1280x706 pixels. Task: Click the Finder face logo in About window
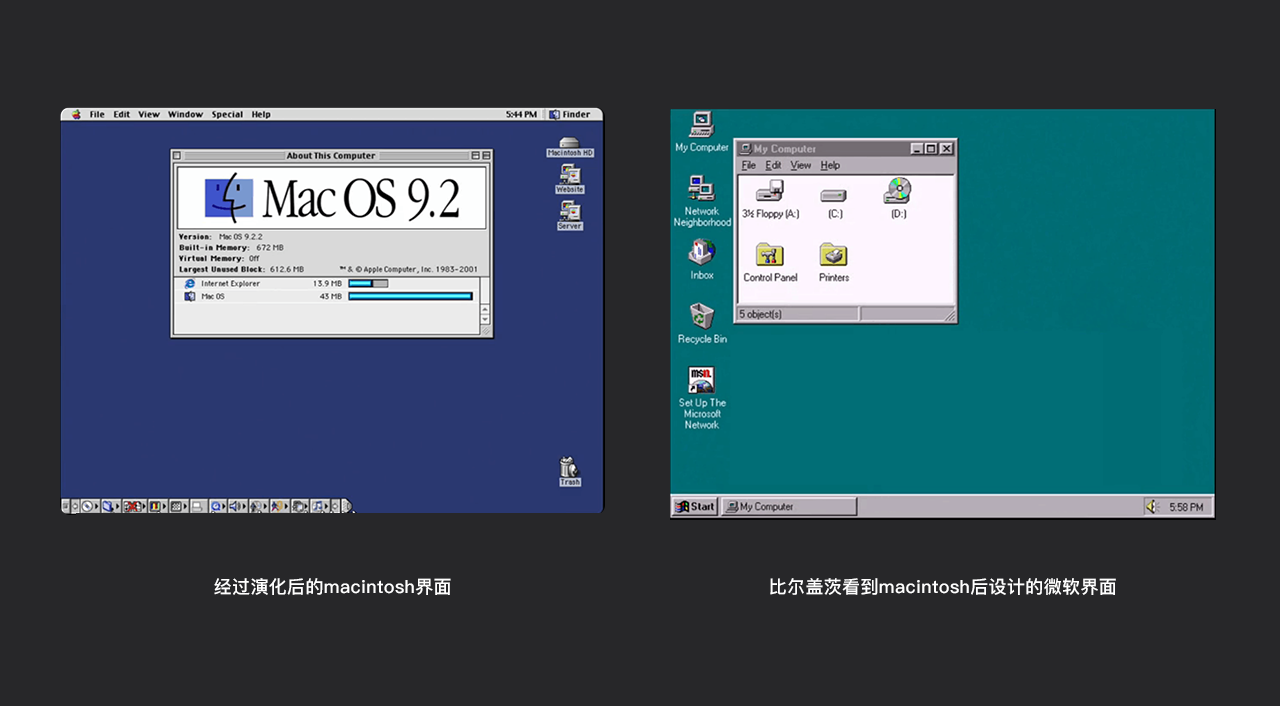pos(229,197)
